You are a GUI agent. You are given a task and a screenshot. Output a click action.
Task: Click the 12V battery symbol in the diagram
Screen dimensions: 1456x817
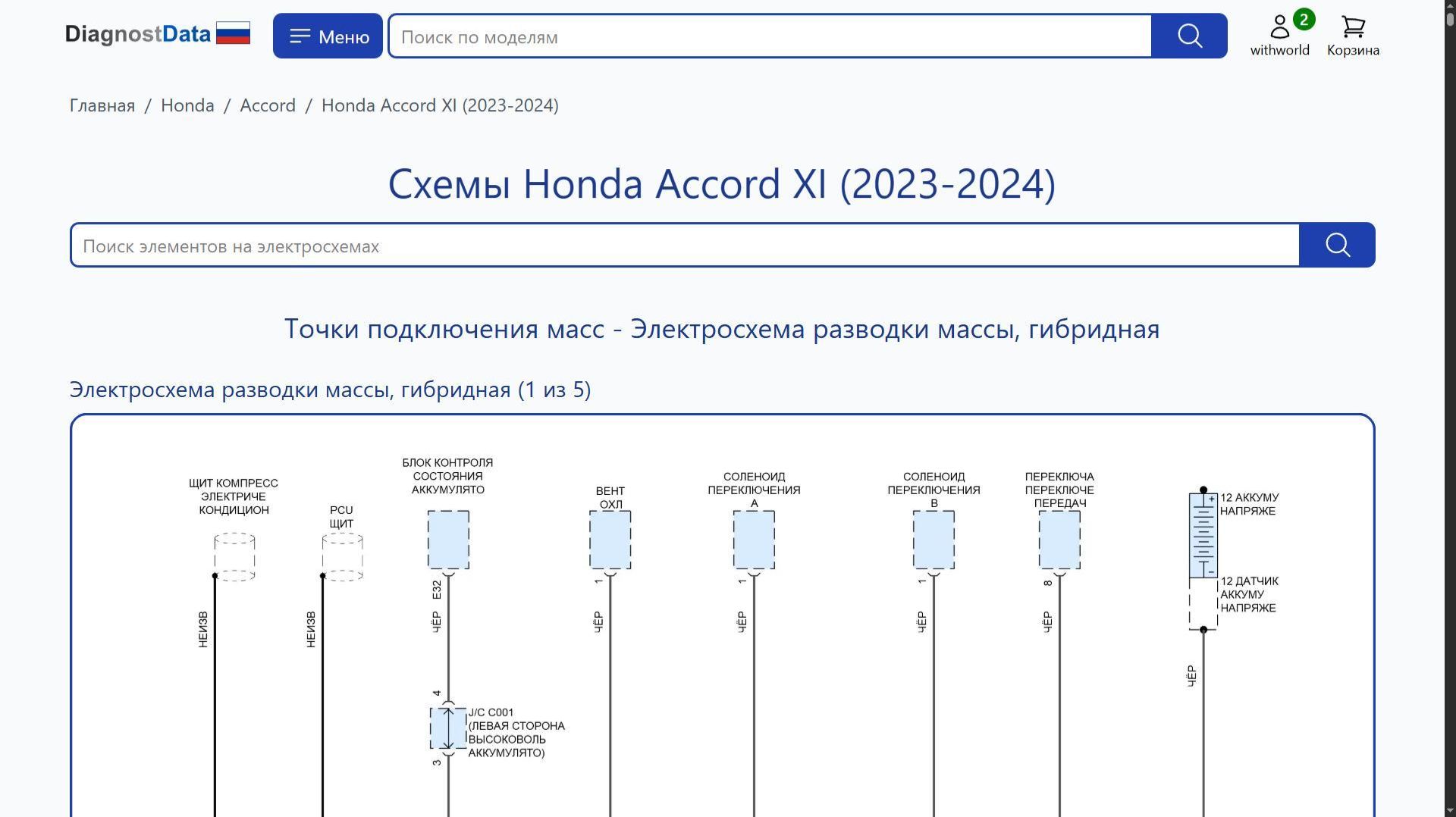(1203, 535)
